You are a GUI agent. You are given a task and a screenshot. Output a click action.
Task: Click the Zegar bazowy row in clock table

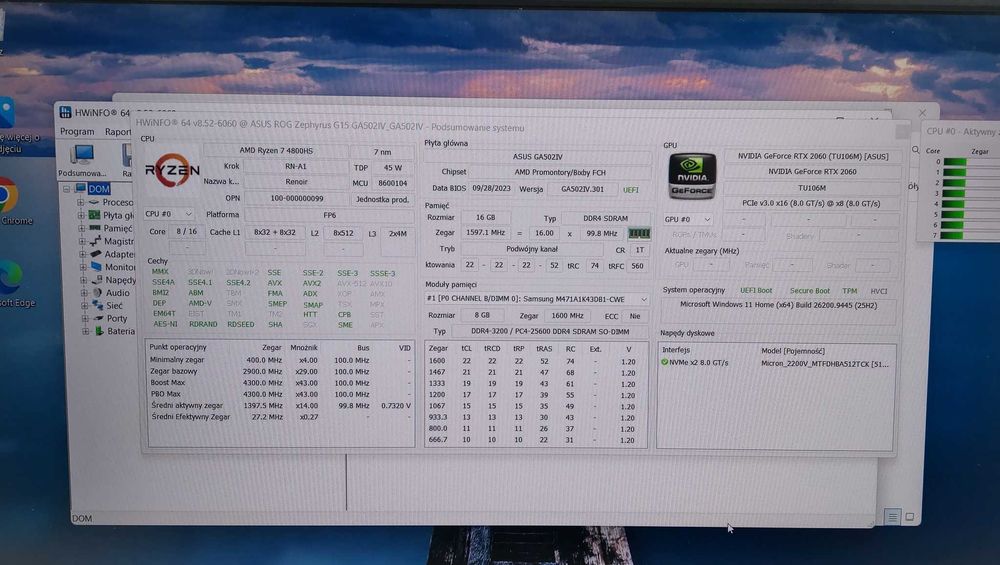pyautogui.click(x=280, y=371)
